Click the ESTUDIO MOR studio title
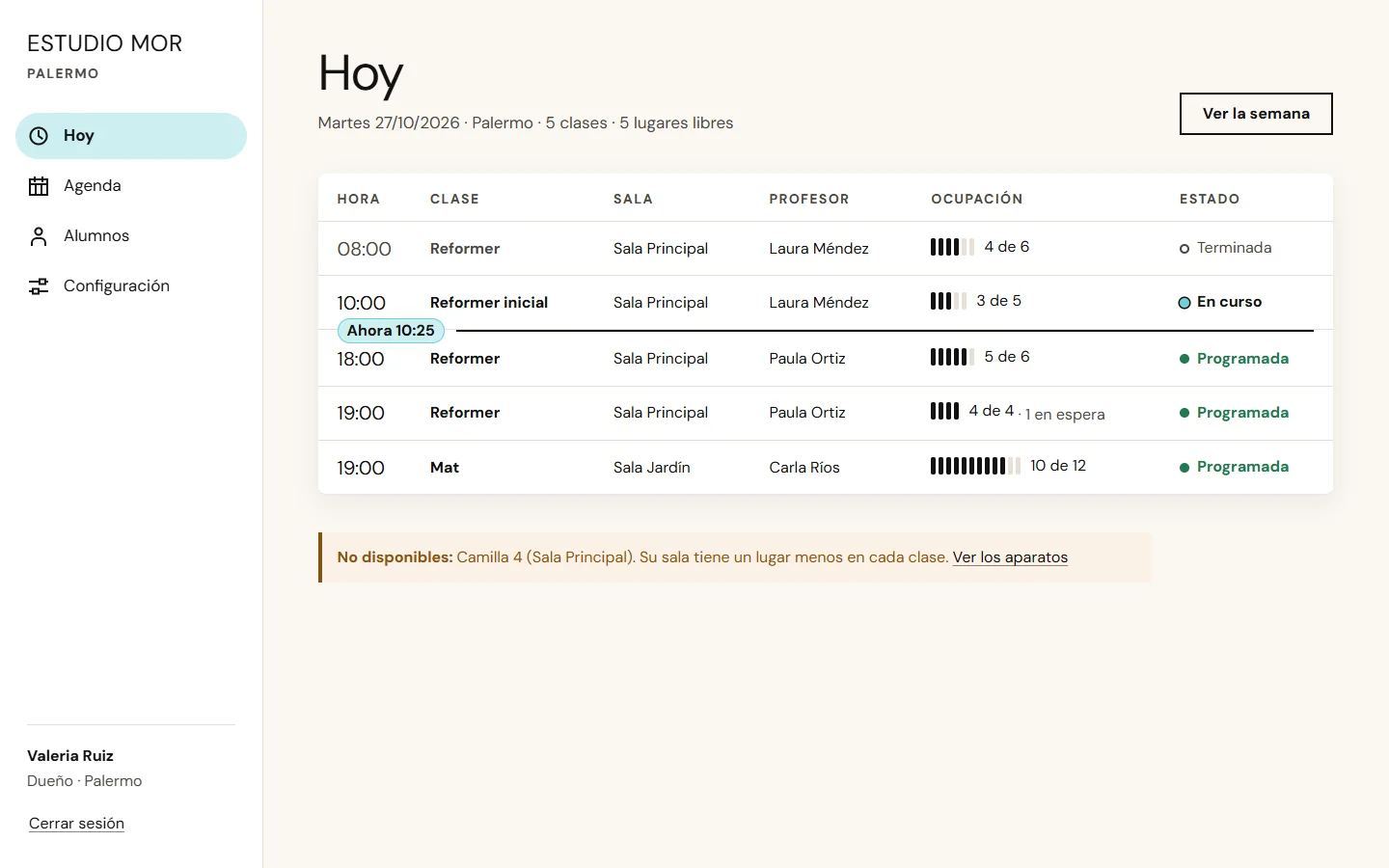This screenshot has height=868, width=1389. pos(105,43)
